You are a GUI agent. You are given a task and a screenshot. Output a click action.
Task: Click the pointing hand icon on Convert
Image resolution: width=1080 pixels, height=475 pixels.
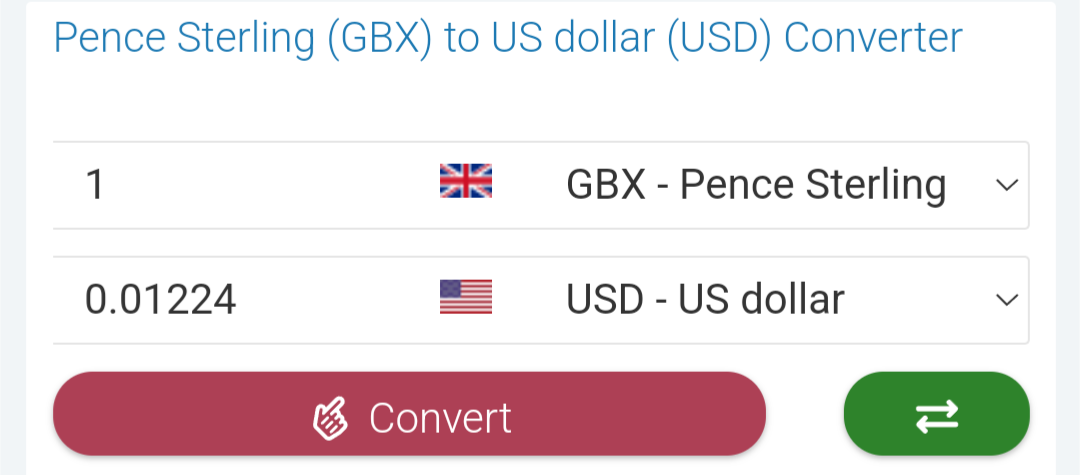331,417
